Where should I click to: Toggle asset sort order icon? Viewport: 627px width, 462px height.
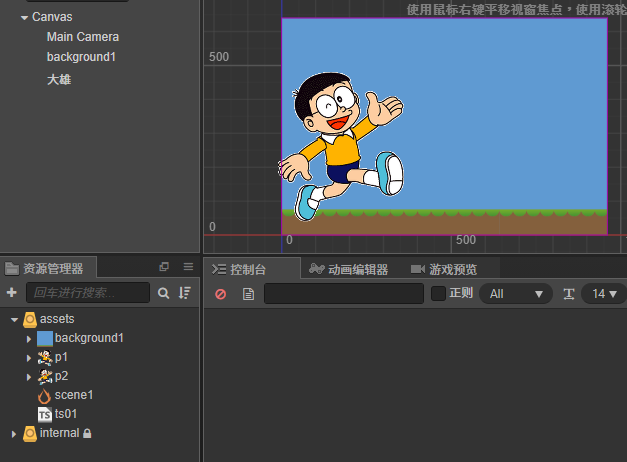point(185,293)
